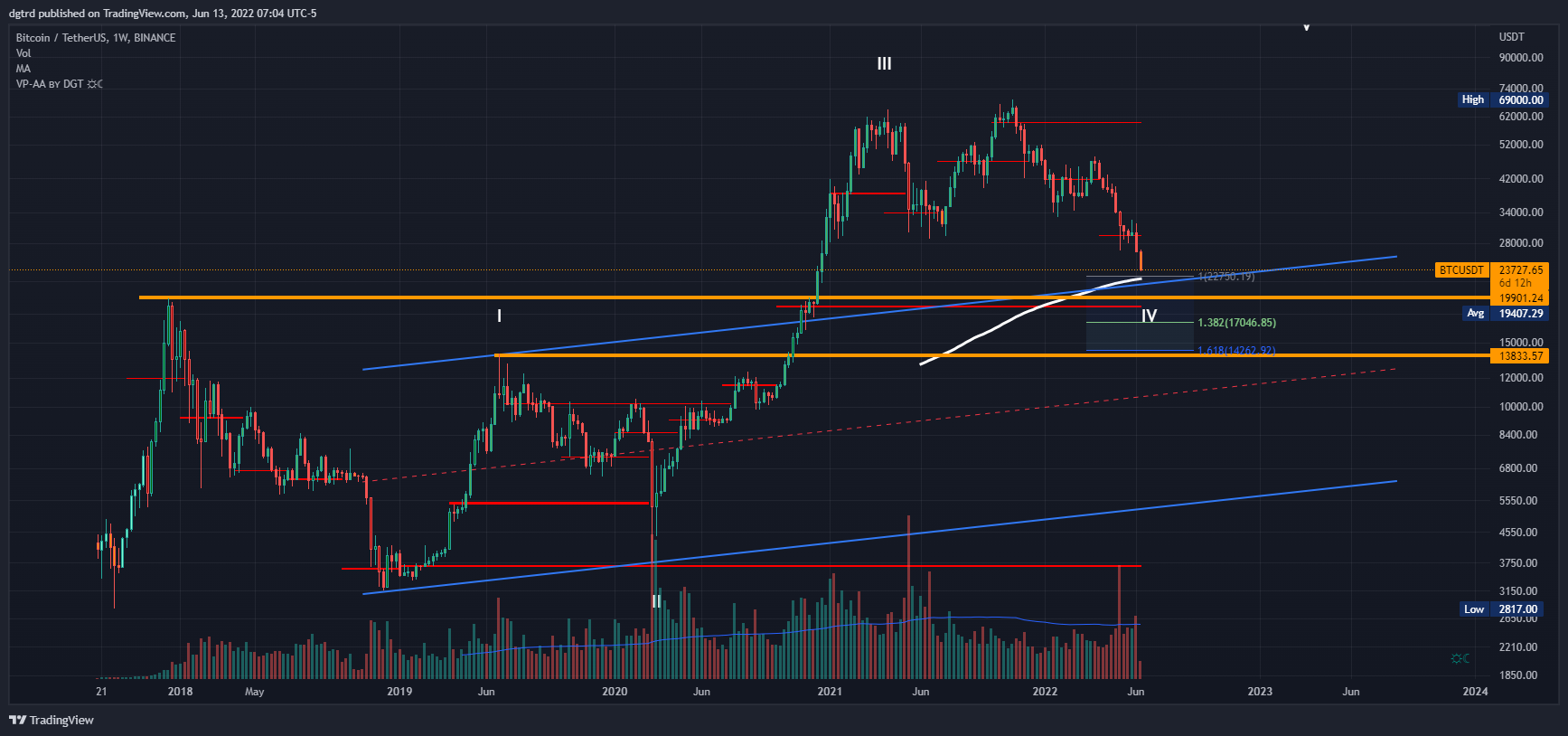
Task: Click the May label on time axis
Action: tap(255, 692)
